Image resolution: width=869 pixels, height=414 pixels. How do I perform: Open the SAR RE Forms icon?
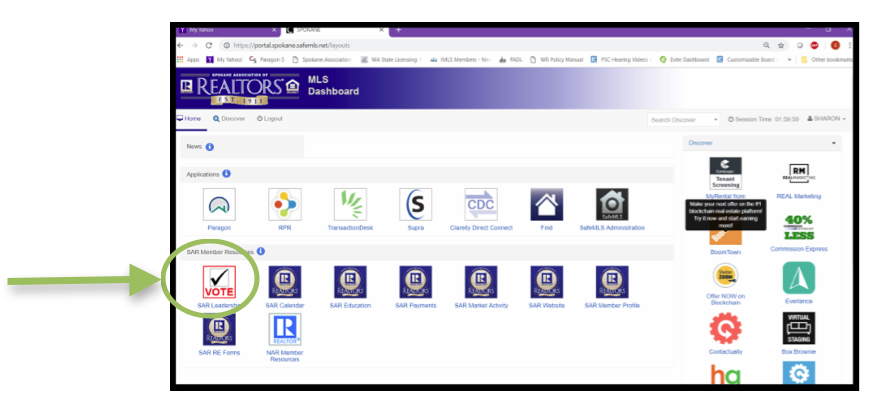[x=219, y=329]
